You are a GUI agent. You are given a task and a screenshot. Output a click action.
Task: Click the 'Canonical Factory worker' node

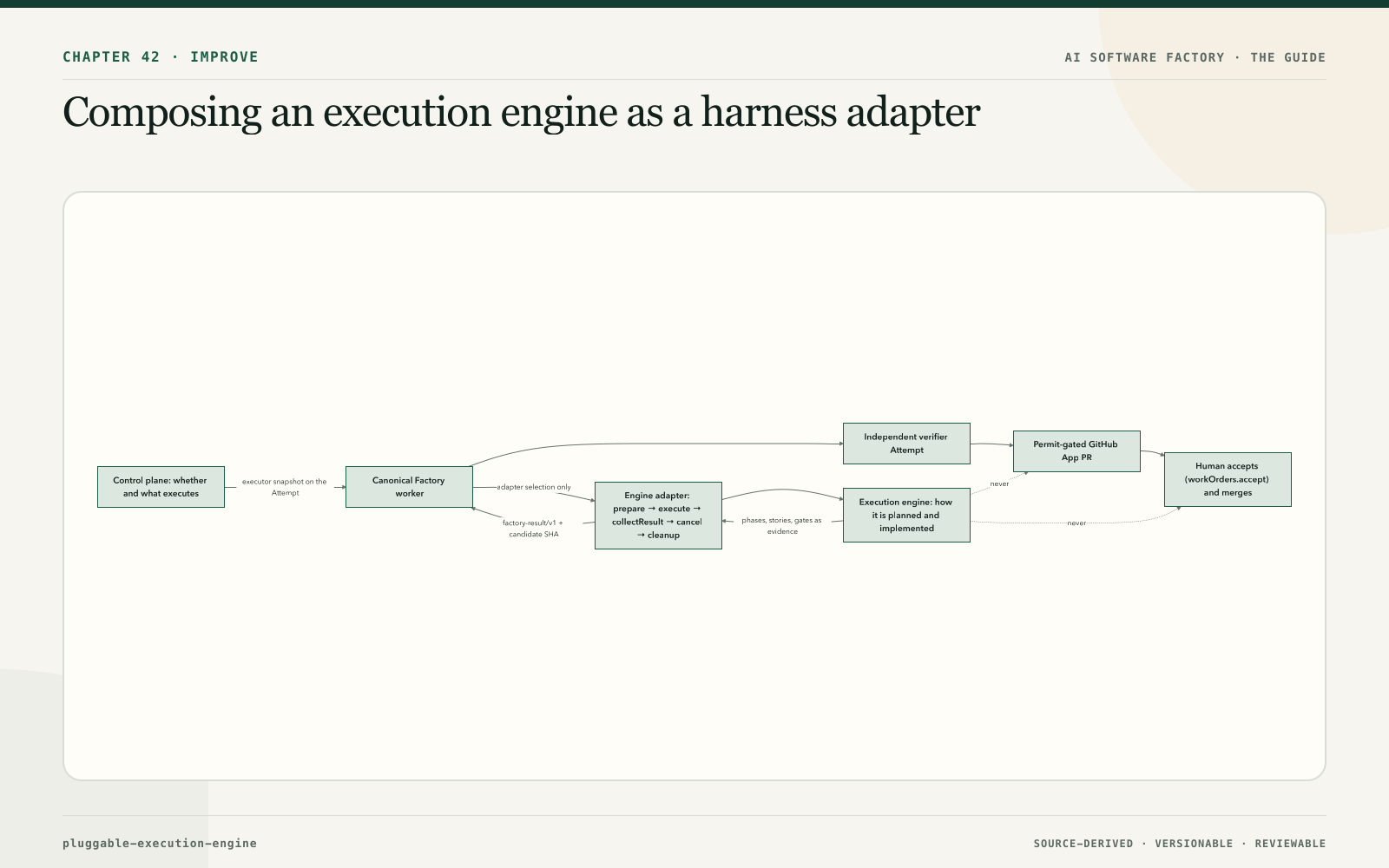[x=409, y=487]
